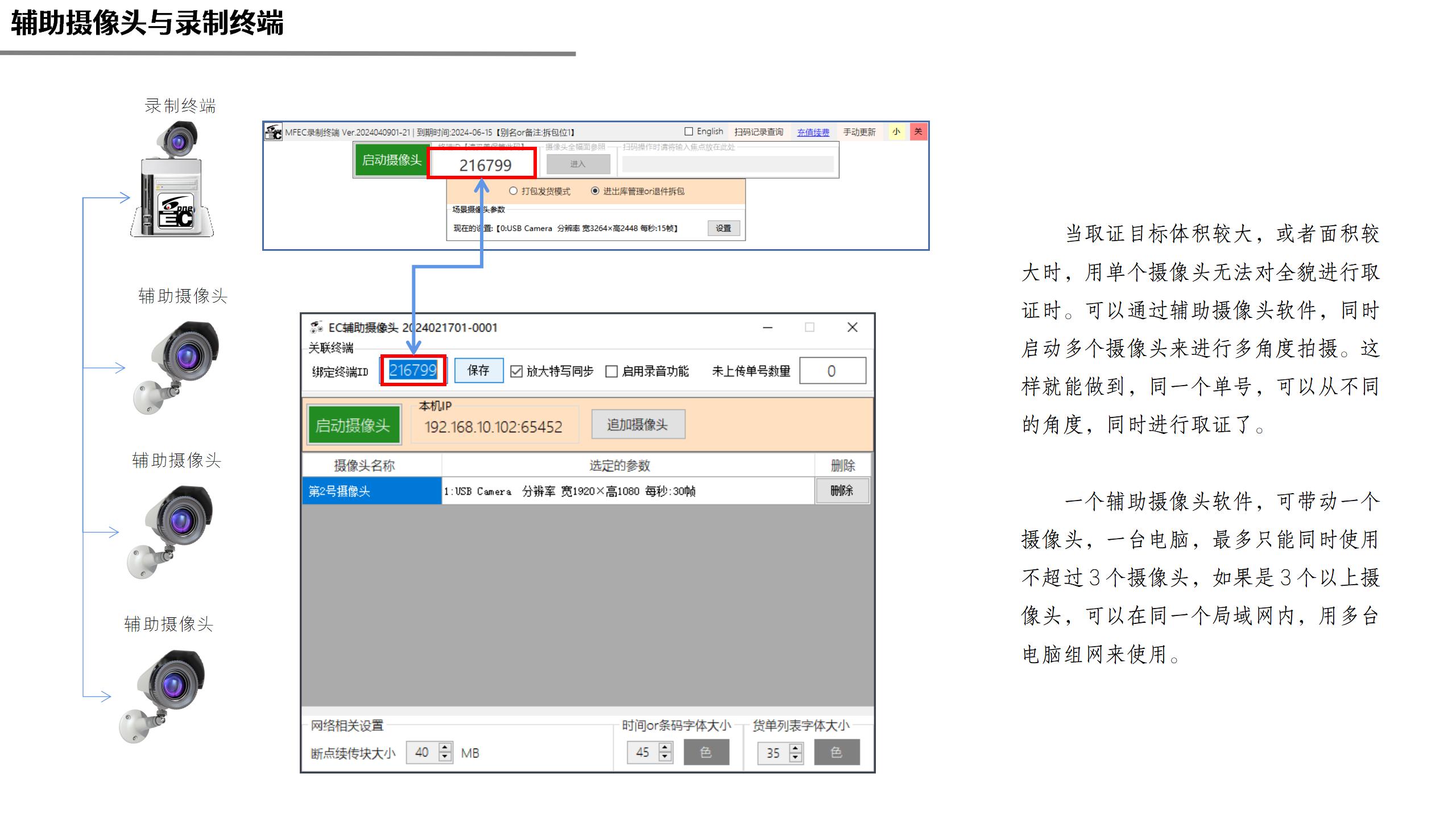Click the 追加摄像头 button
Image resolution: width=1456 pixels, height=819 pixels.
638,424
